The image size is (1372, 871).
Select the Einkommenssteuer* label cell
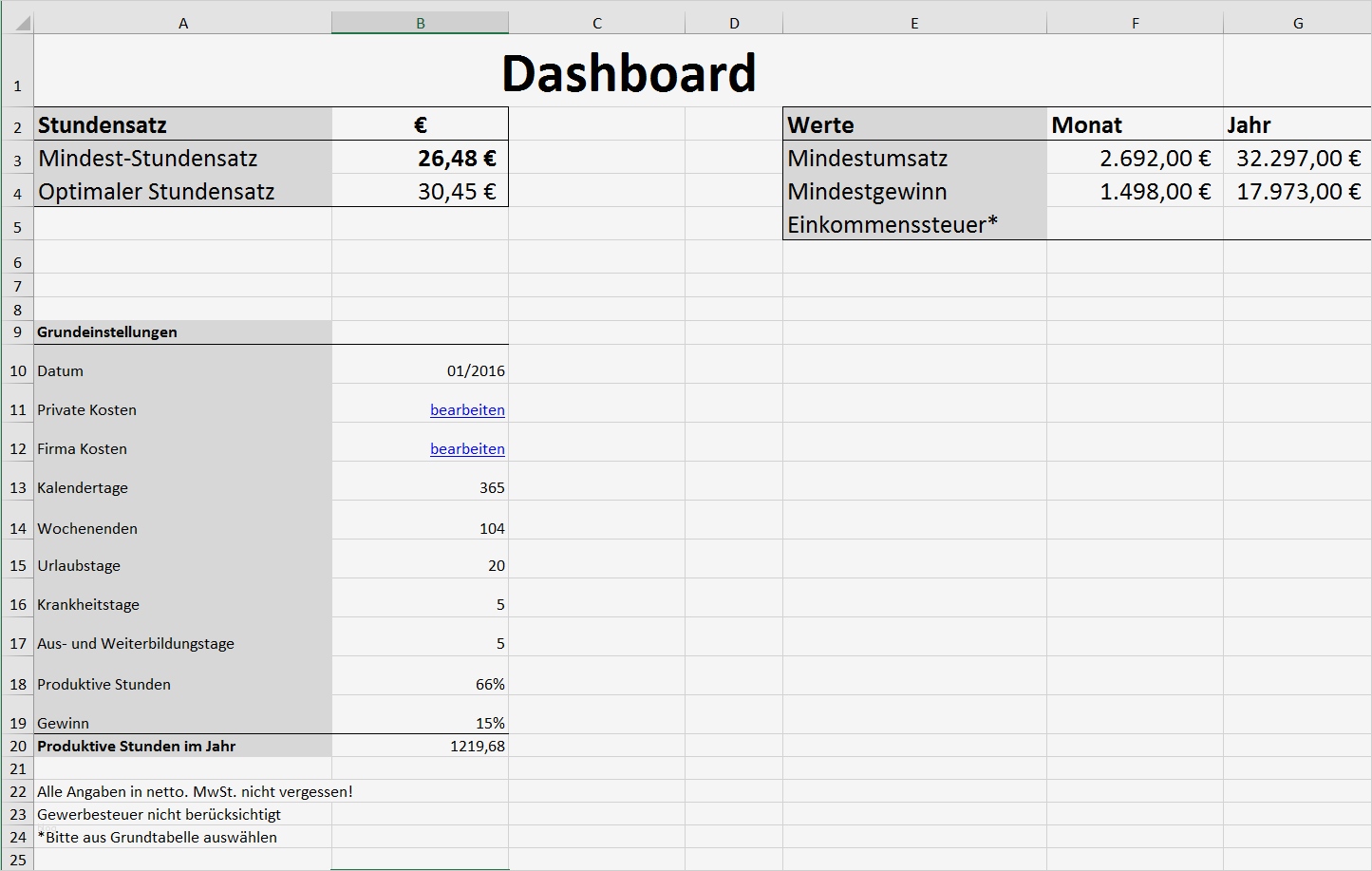click(914, 223)
